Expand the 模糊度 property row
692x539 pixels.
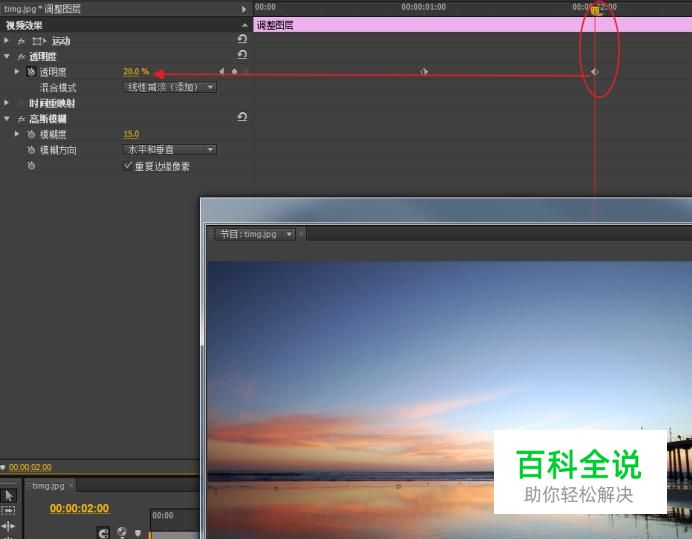coord(17,133)
